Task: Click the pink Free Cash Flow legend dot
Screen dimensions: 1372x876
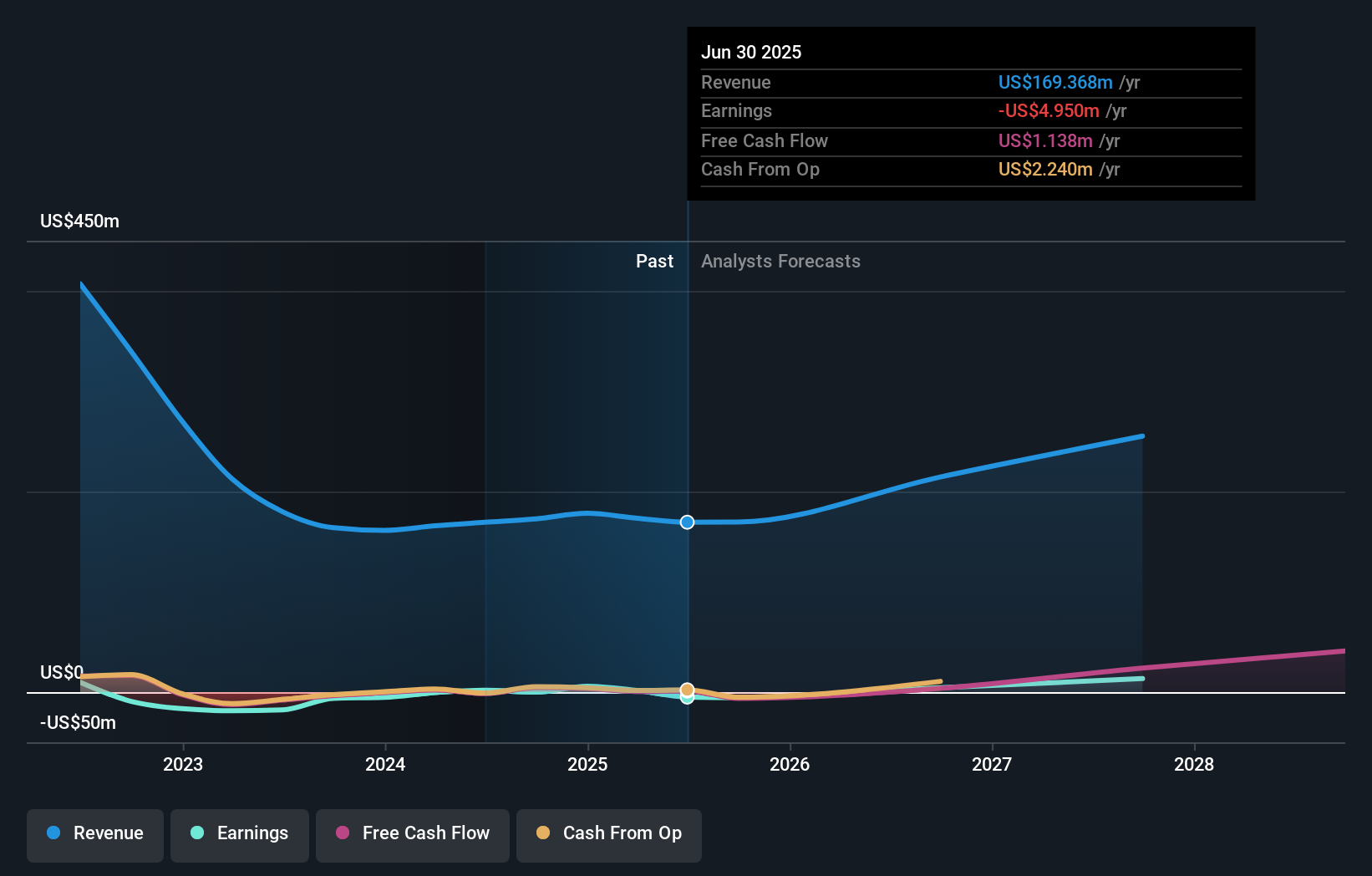Action: coord(341,833)
